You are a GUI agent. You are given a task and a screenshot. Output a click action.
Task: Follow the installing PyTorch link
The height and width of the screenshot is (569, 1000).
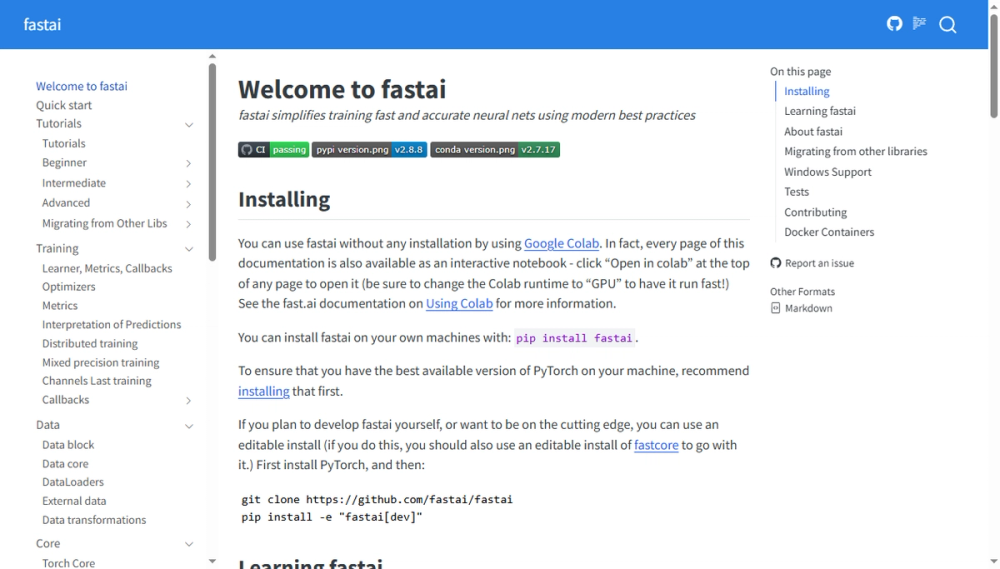tap(263, 391)
